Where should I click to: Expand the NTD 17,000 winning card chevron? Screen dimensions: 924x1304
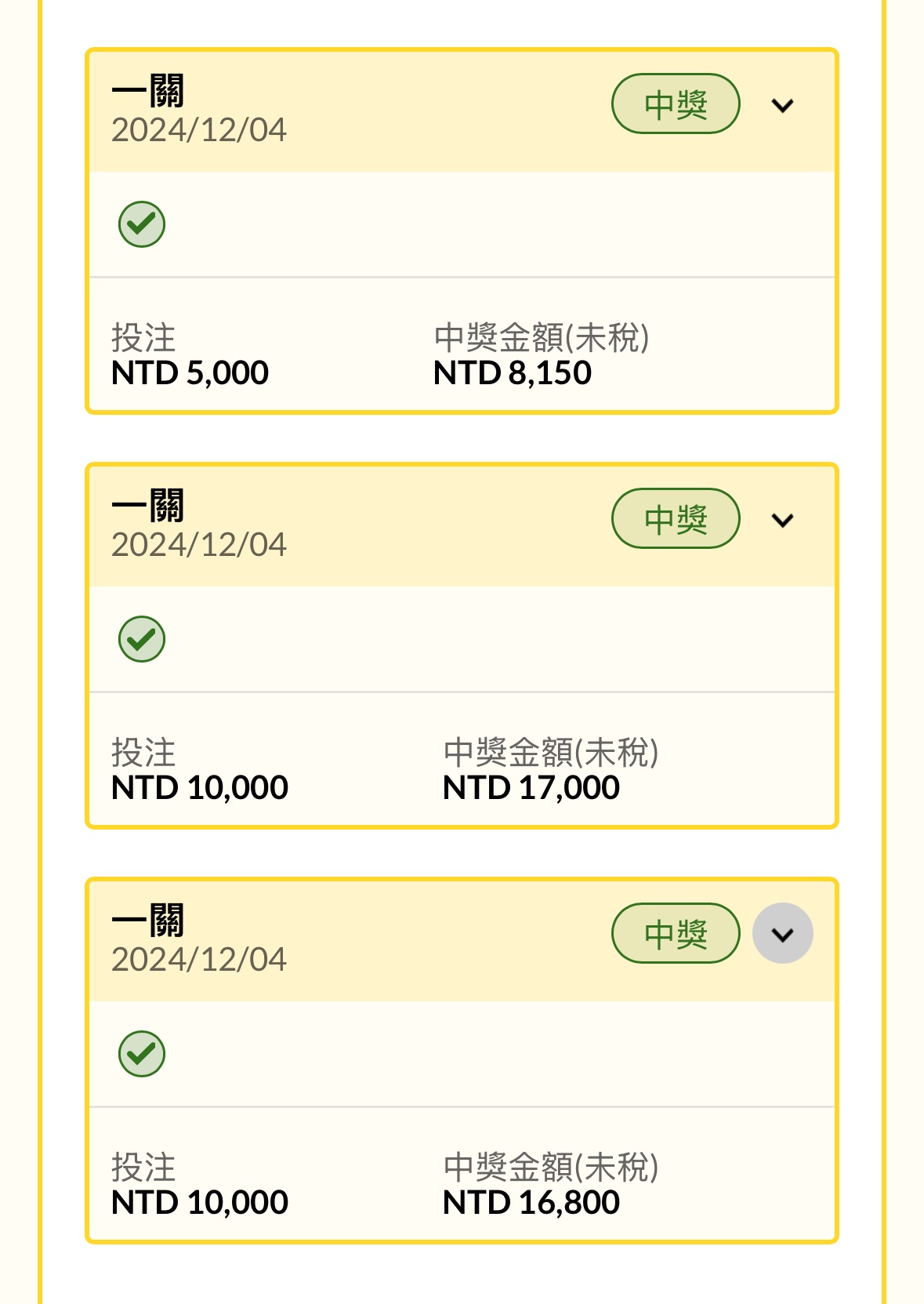(782, 520)
